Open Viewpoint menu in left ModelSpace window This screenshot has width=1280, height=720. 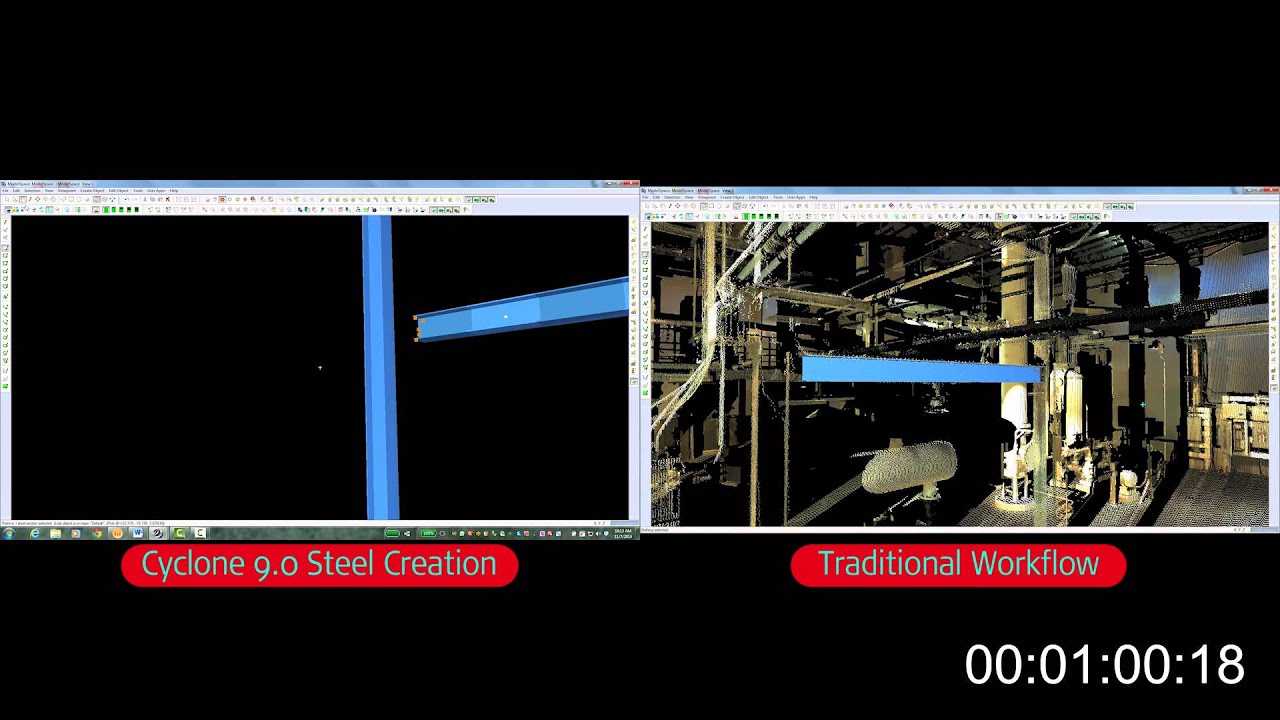click(x=66, y=191)
